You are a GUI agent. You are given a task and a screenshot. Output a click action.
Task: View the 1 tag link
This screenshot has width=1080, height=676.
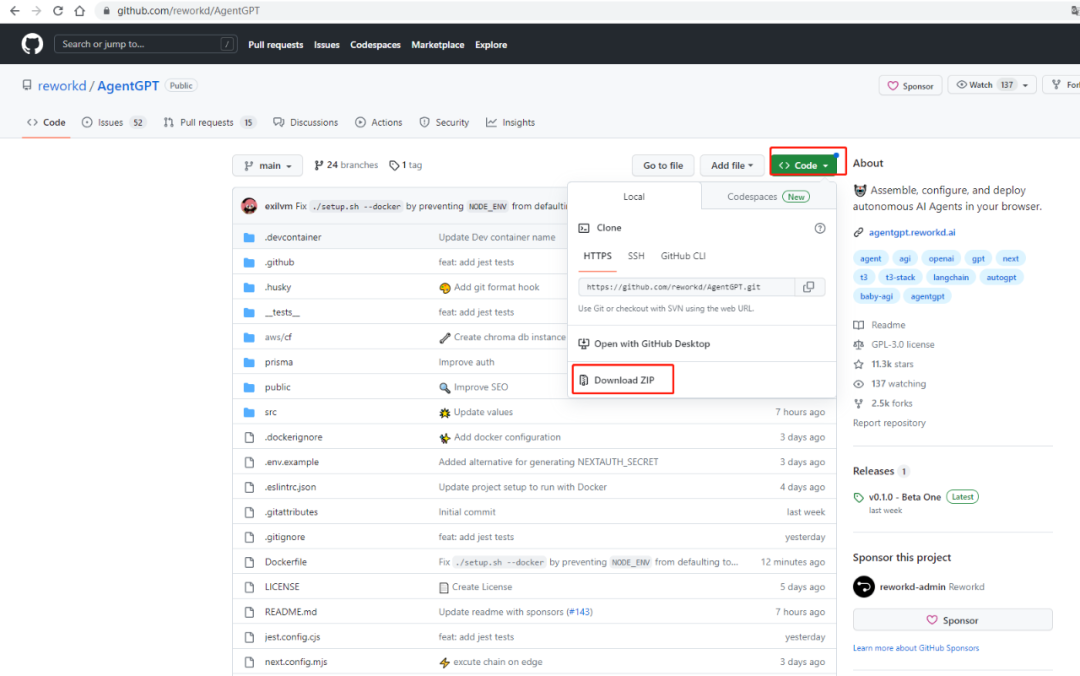(406, 165)
